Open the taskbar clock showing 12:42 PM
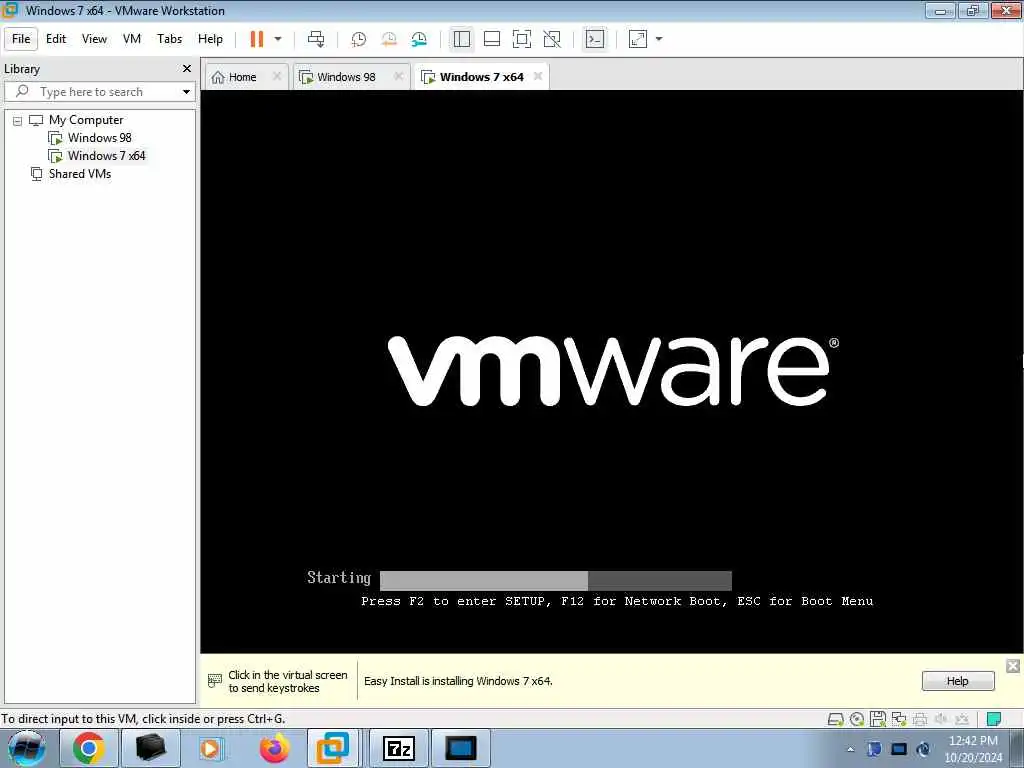Screen dimensions: 1024x768 973,748
